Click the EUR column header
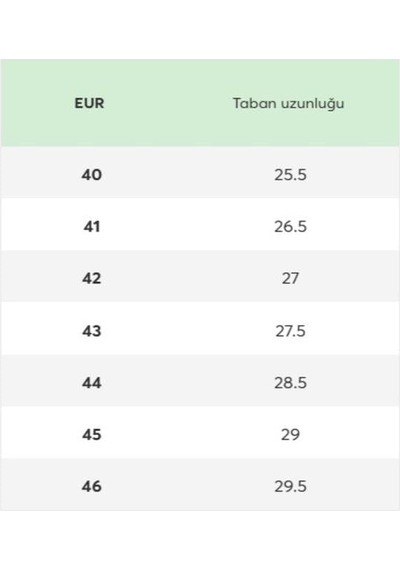Viewport: 400px width, 570px height. point(89,103)
